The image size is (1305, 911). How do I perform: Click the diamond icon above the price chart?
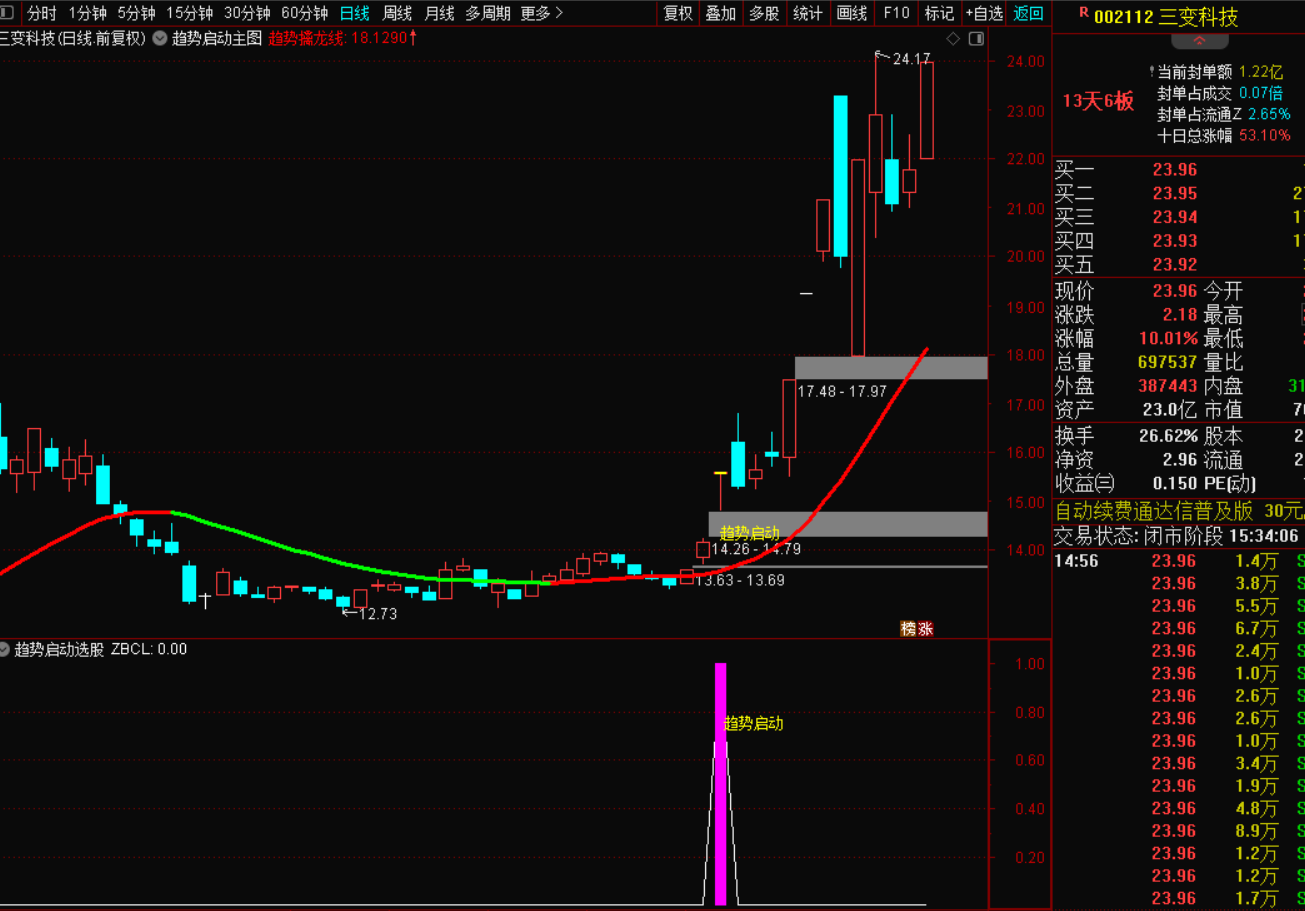953,39
